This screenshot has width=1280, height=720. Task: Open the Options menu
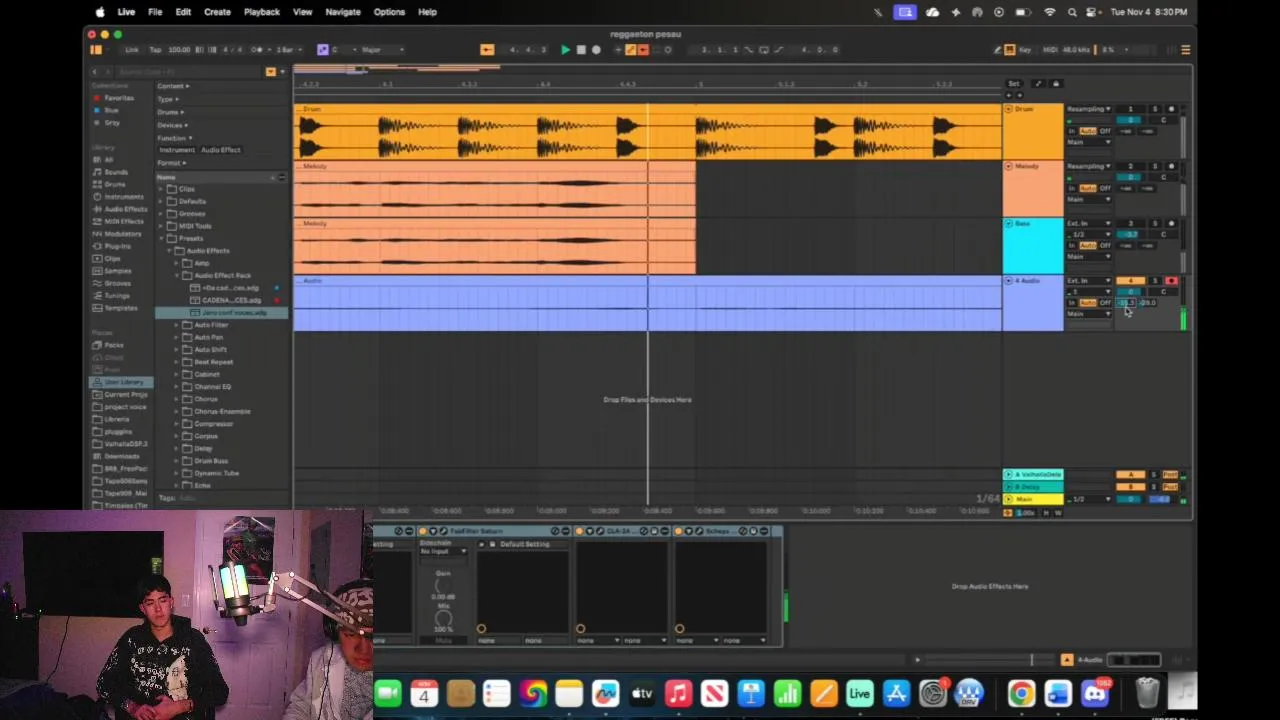(x=389, y=12)
